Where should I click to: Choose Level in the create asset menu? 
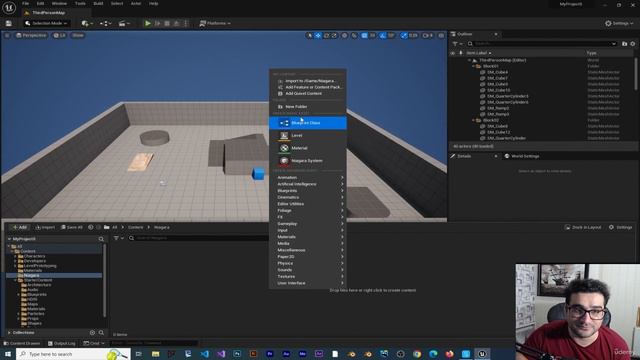pos(308,136)
